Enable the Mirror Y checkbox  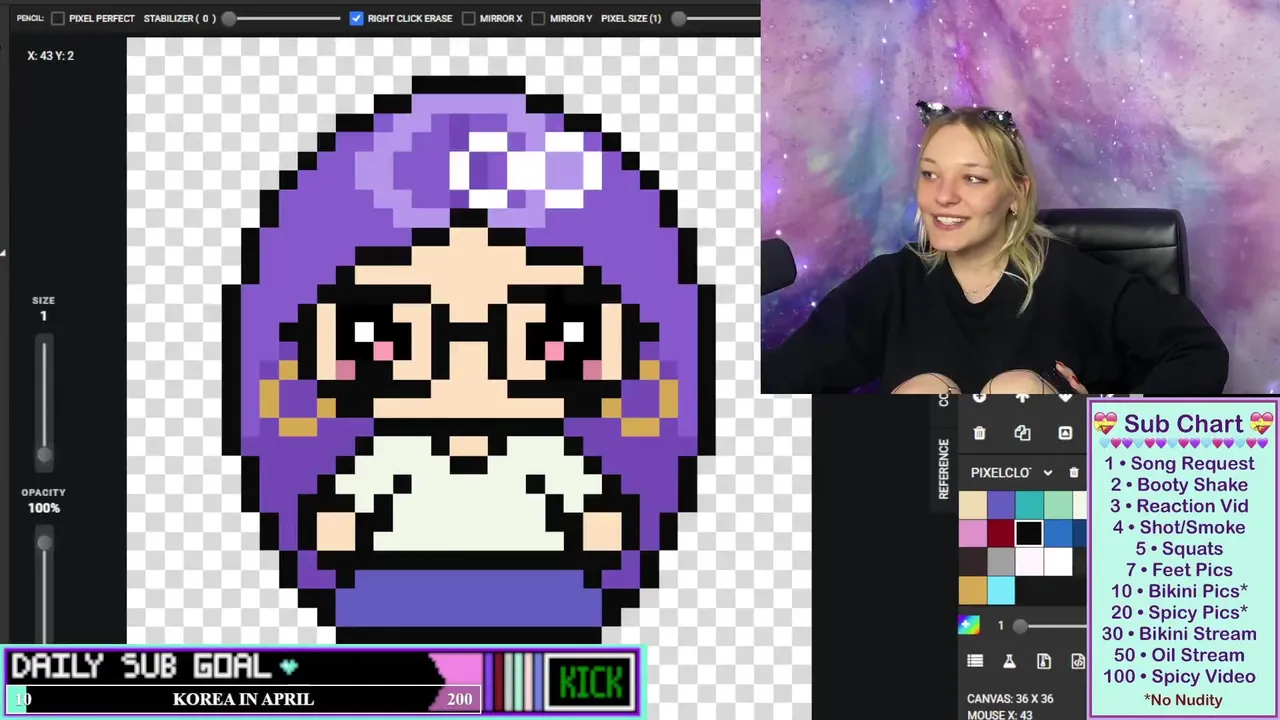538,18
